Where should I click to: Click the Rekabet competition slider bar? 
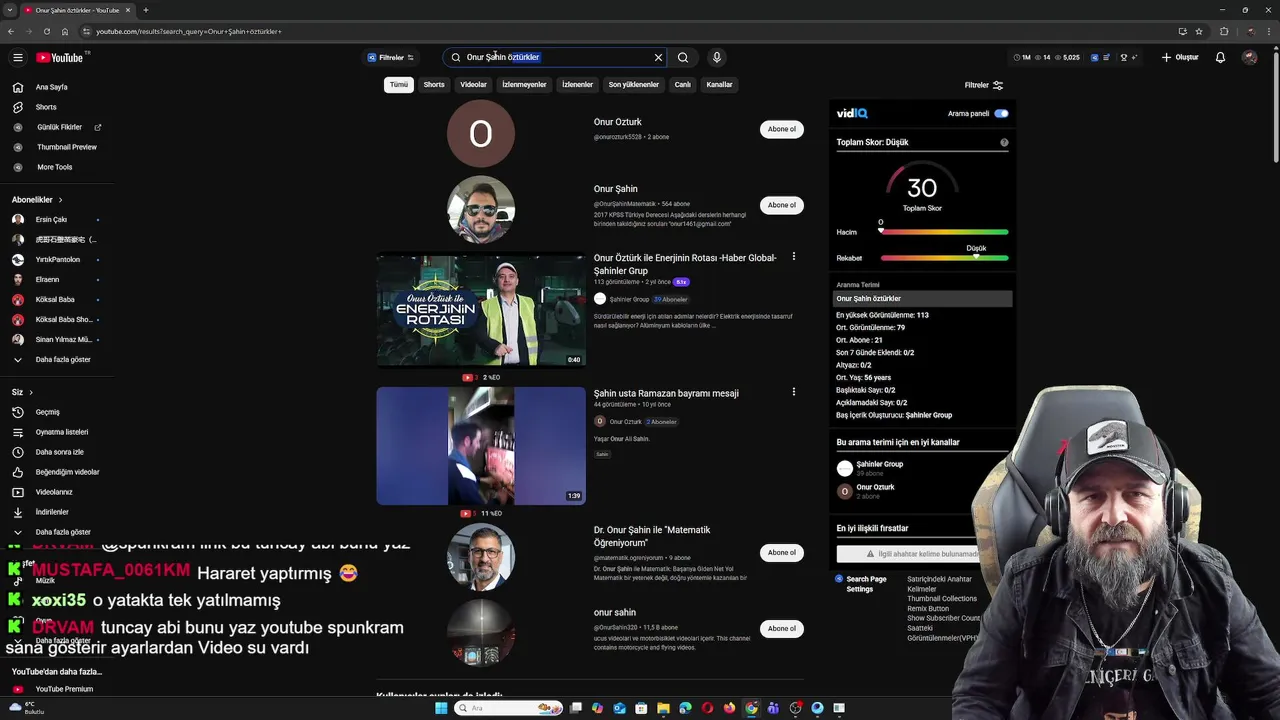click(x=944, y=258)
